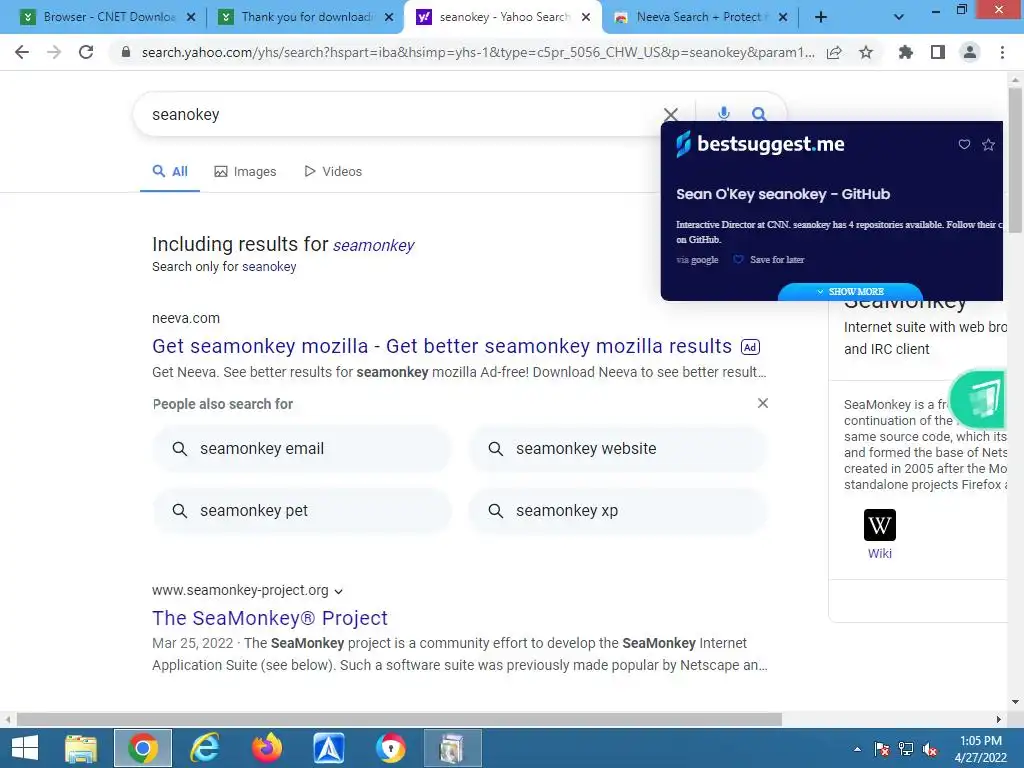Open the network tray icon
Viewport: 1024px width, 768px height.
[906, 750]
